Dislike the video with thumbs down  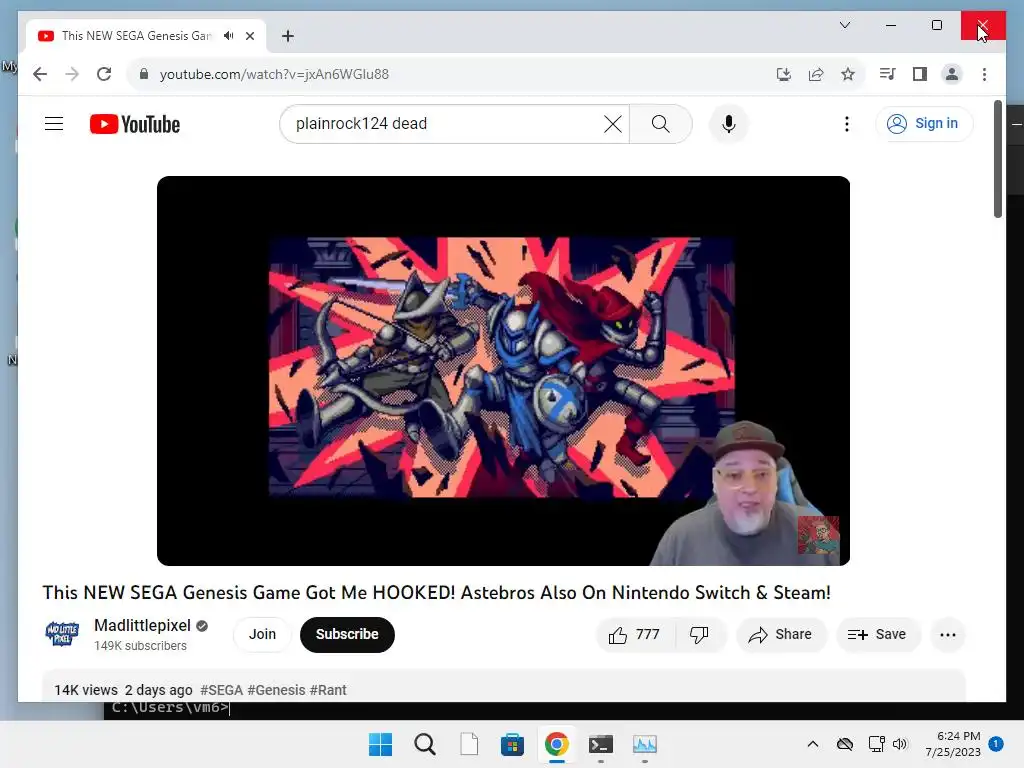click(x=699, y=634)
